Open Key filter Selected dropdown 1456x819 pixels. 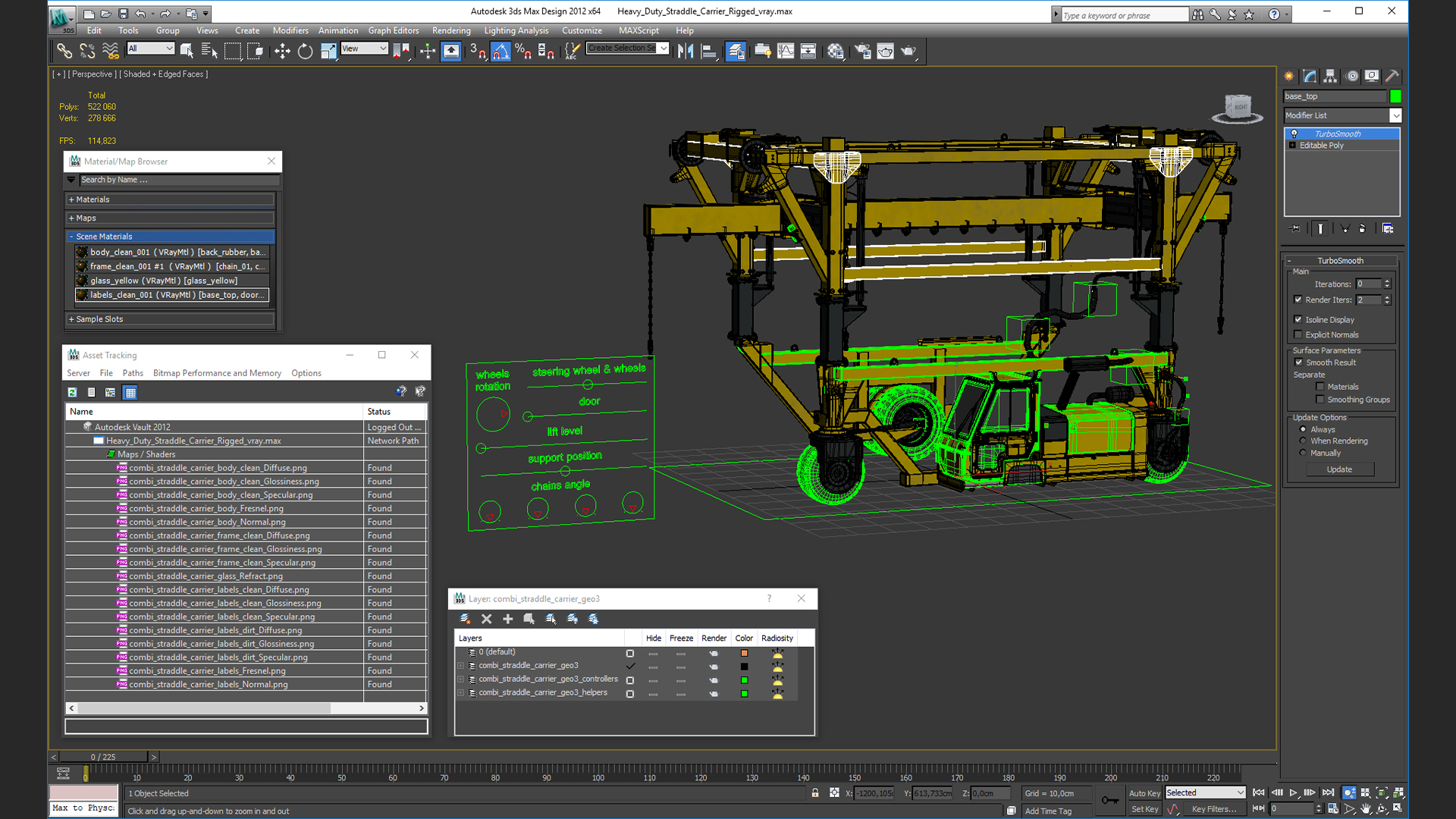[1205, 793]
